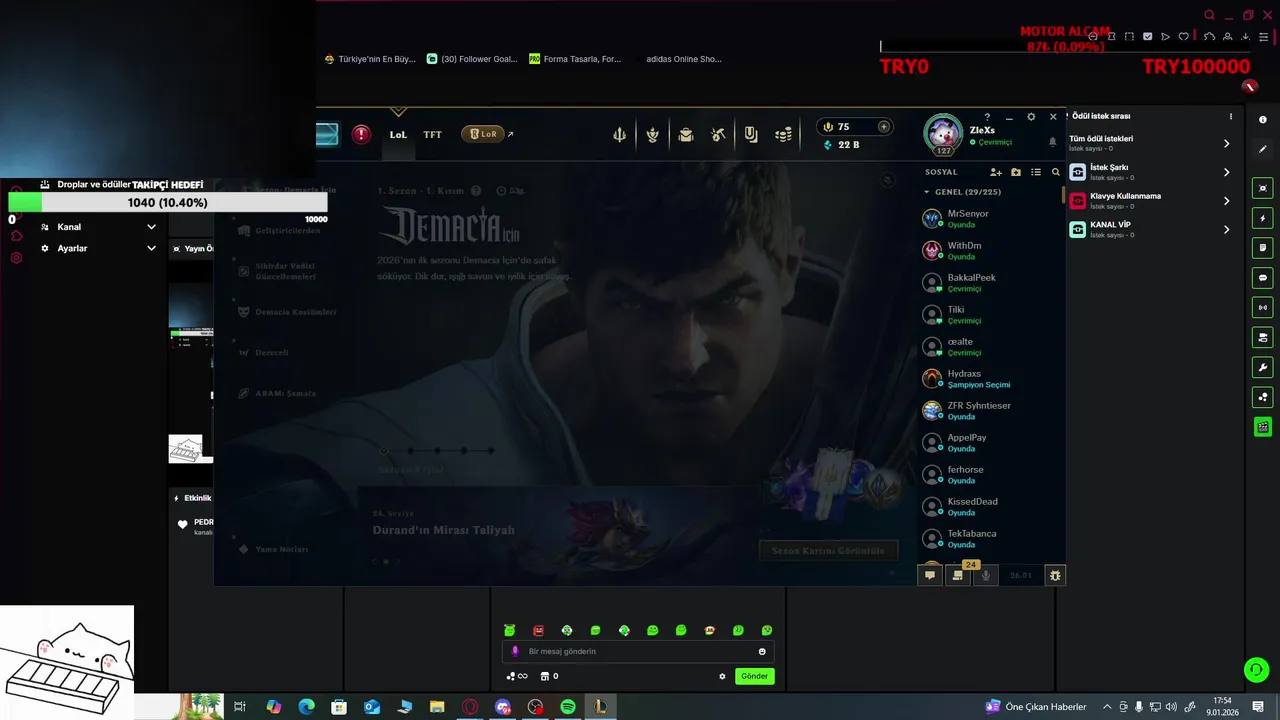Screen dimensions: 1280x720
Task: Click the pencil edit icon in right sidebar
Action: (1263, 149)
